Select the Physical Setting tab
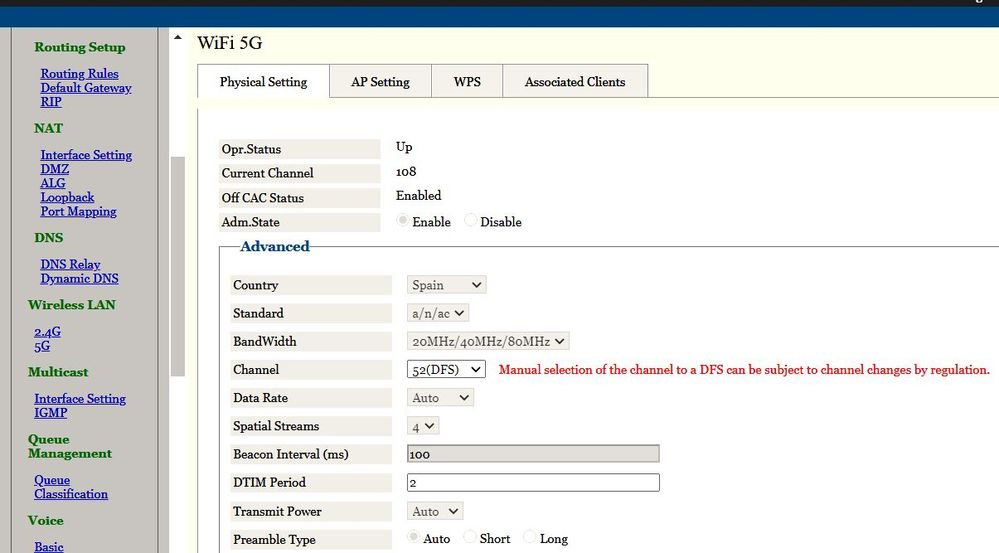 pos(263,82)
